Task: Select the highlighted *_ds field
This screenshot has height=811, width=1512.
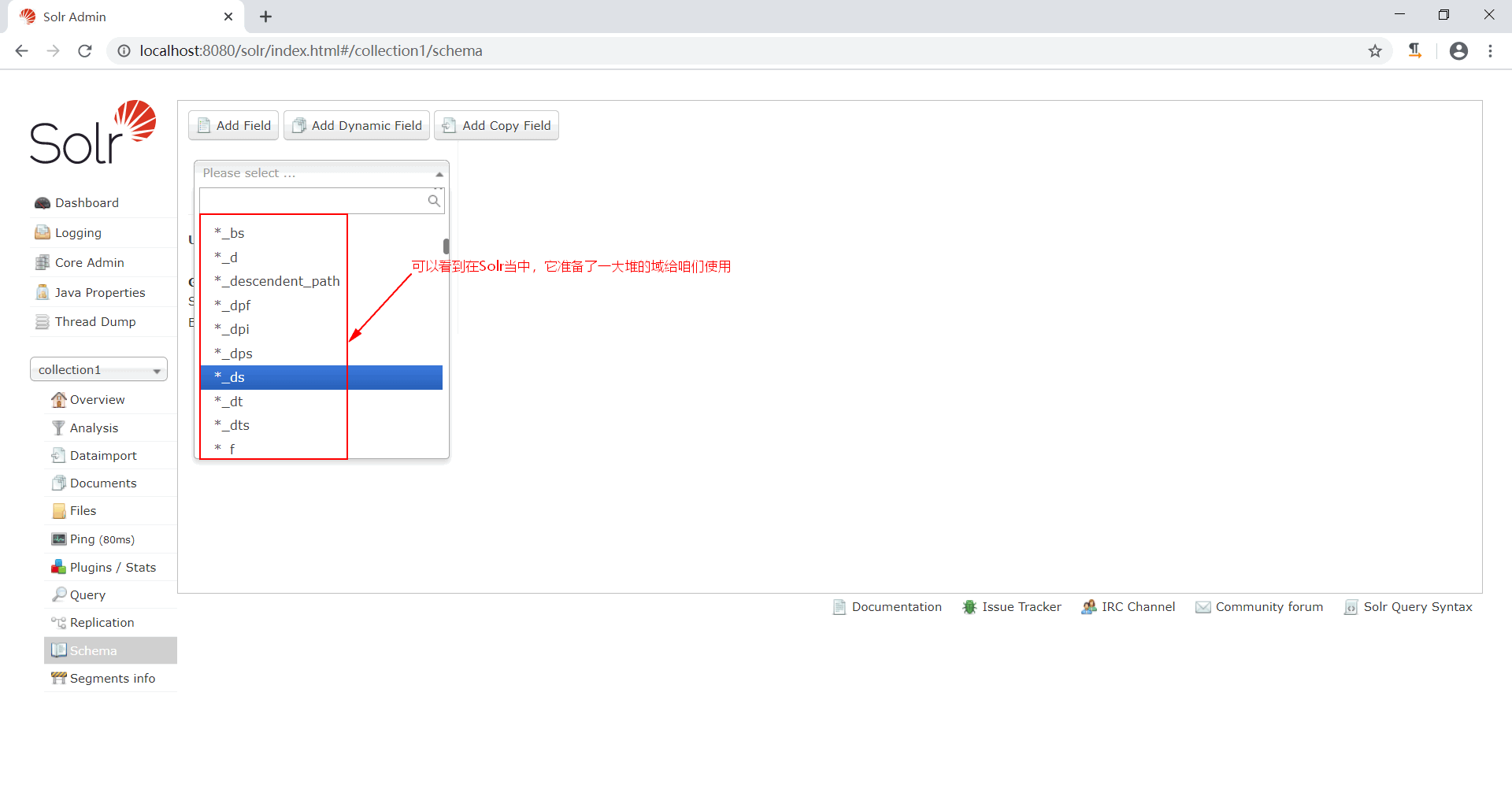Action: click(x=230, y=377)
